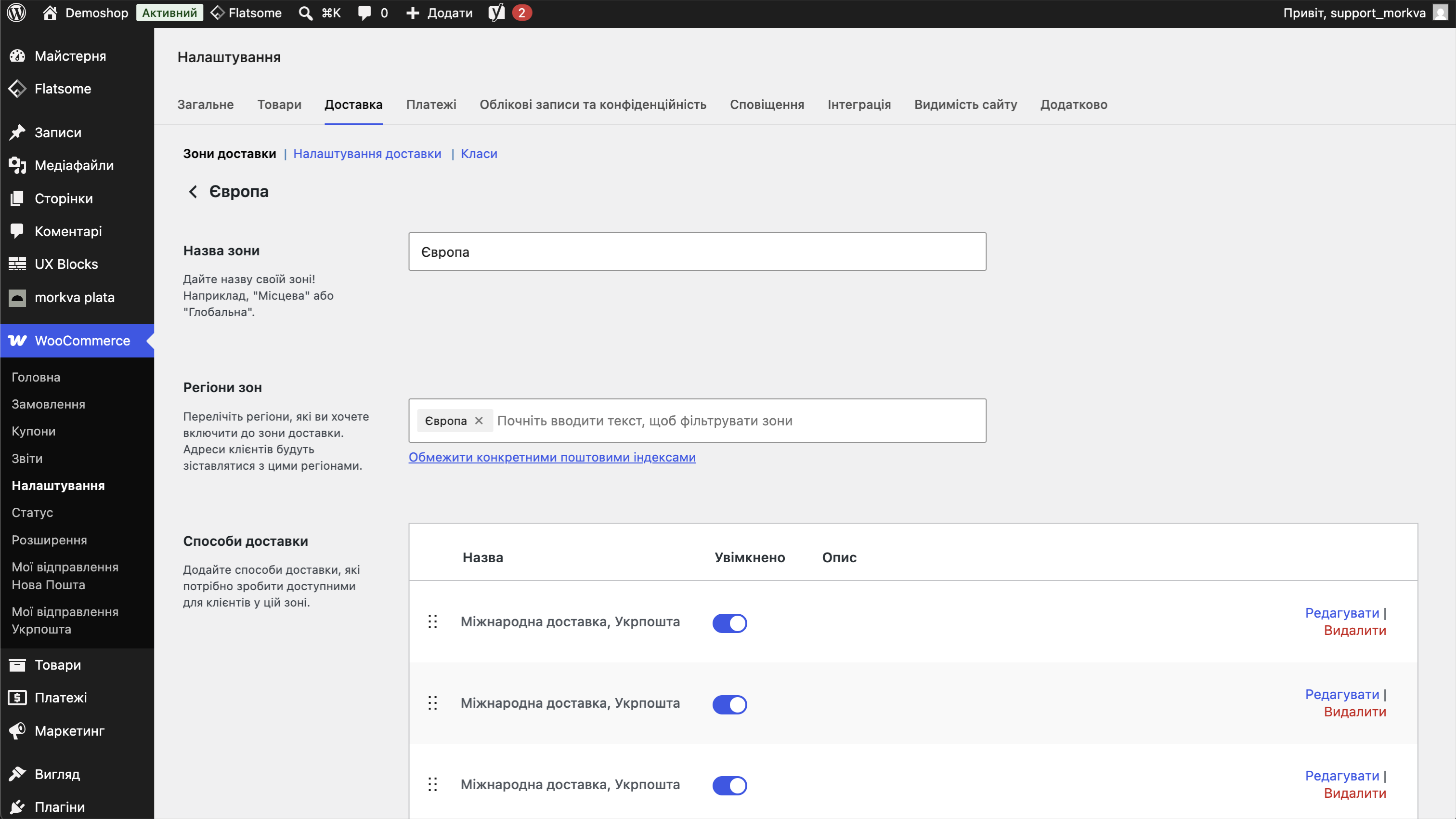
Task: Switch to the Загальне tab
Action: [205, 105]
